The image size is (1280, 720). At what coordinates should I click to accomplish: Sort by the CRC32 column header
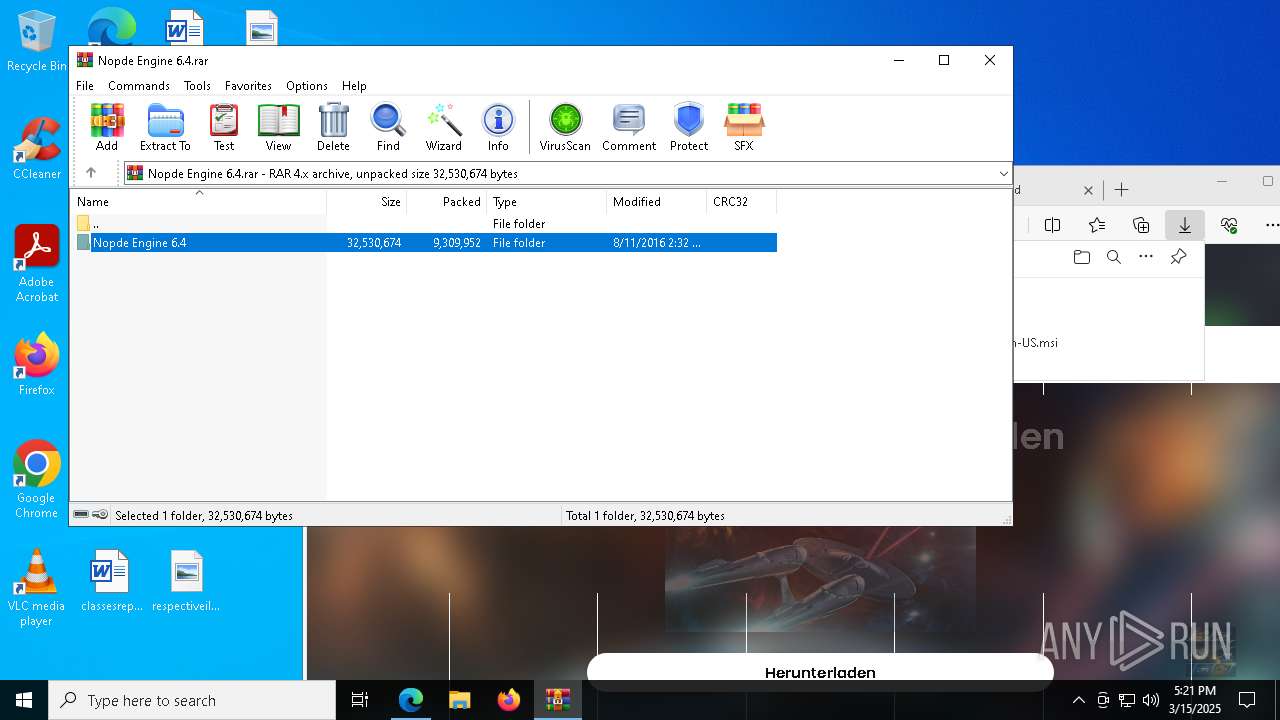coord(742,202)
